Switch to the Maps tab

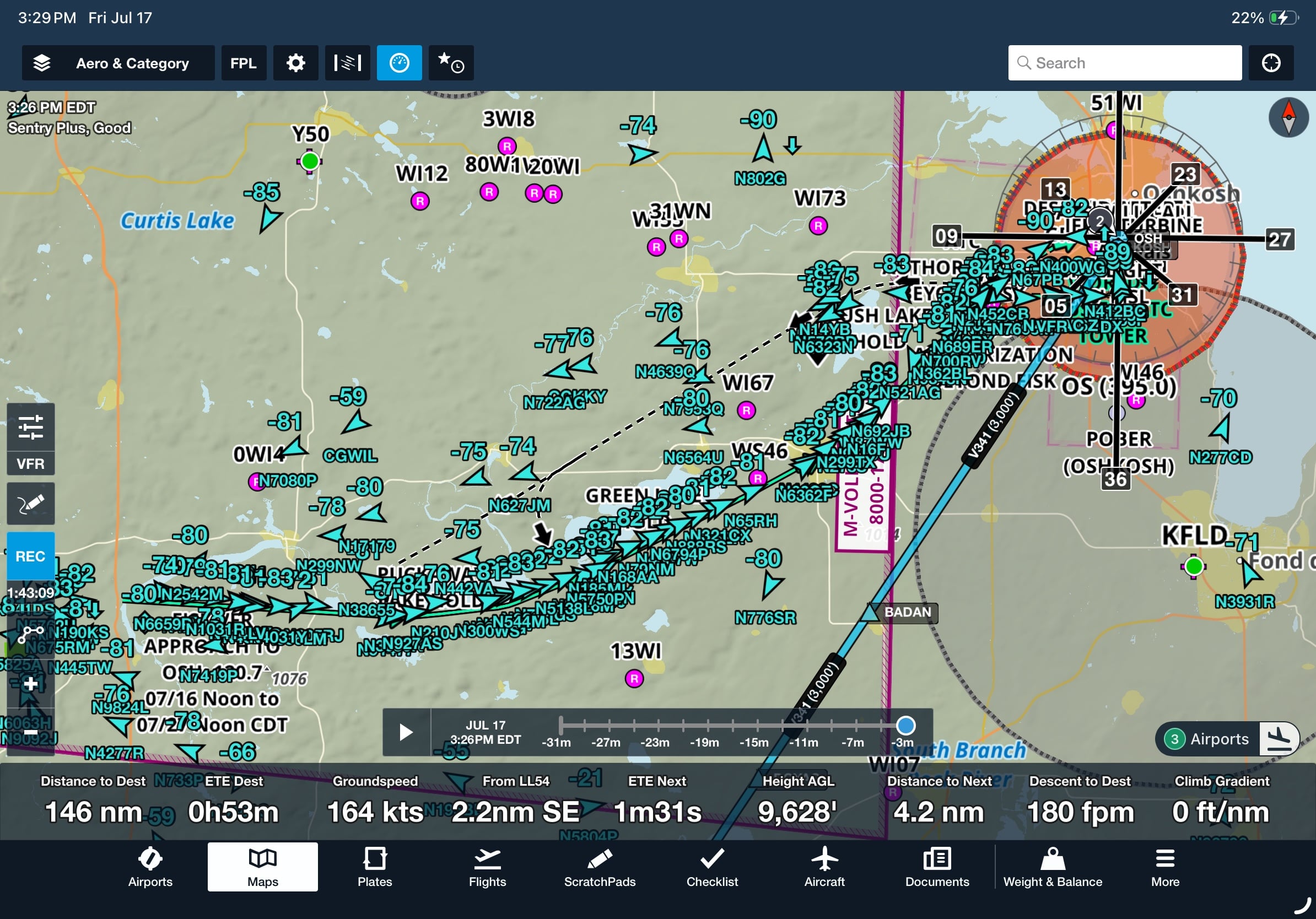(x=262, y=867)
